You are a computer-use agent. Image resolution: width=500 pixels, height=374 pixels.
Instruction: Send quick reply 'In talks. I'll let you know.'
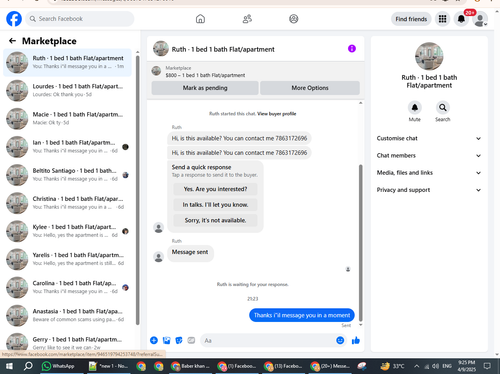click(x=215, y=205)
